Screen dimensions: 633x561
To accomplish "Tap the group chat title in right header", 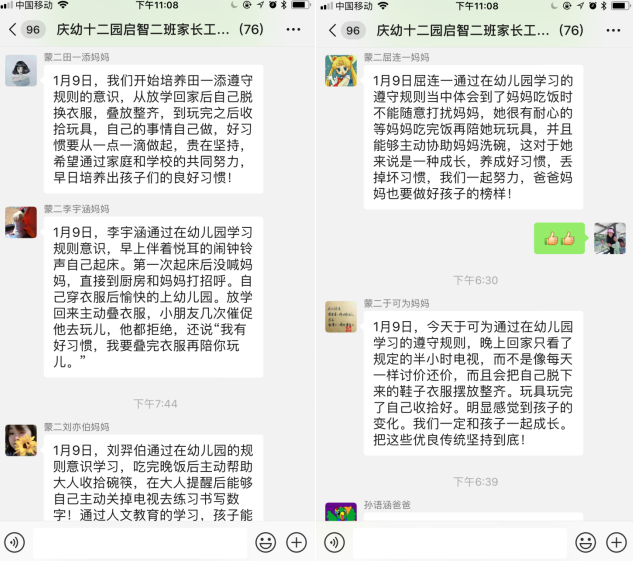I will [x=480, y=30].
